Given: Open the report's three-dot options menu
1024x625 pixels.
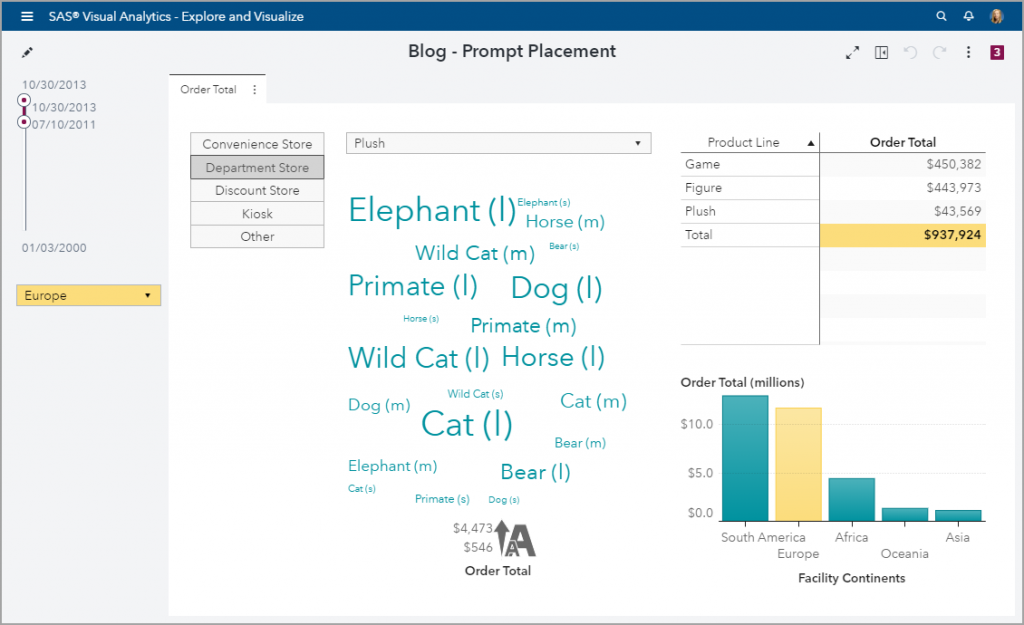Looking at the screenshot, I should [x=968, y=53].
